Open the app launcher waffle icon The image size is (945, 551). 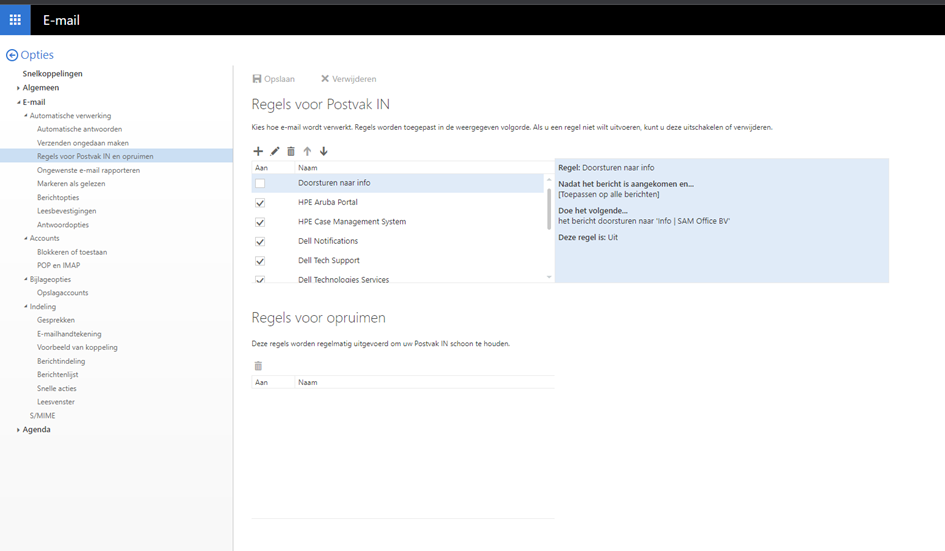pyautogui.click(x=15, y=20)
